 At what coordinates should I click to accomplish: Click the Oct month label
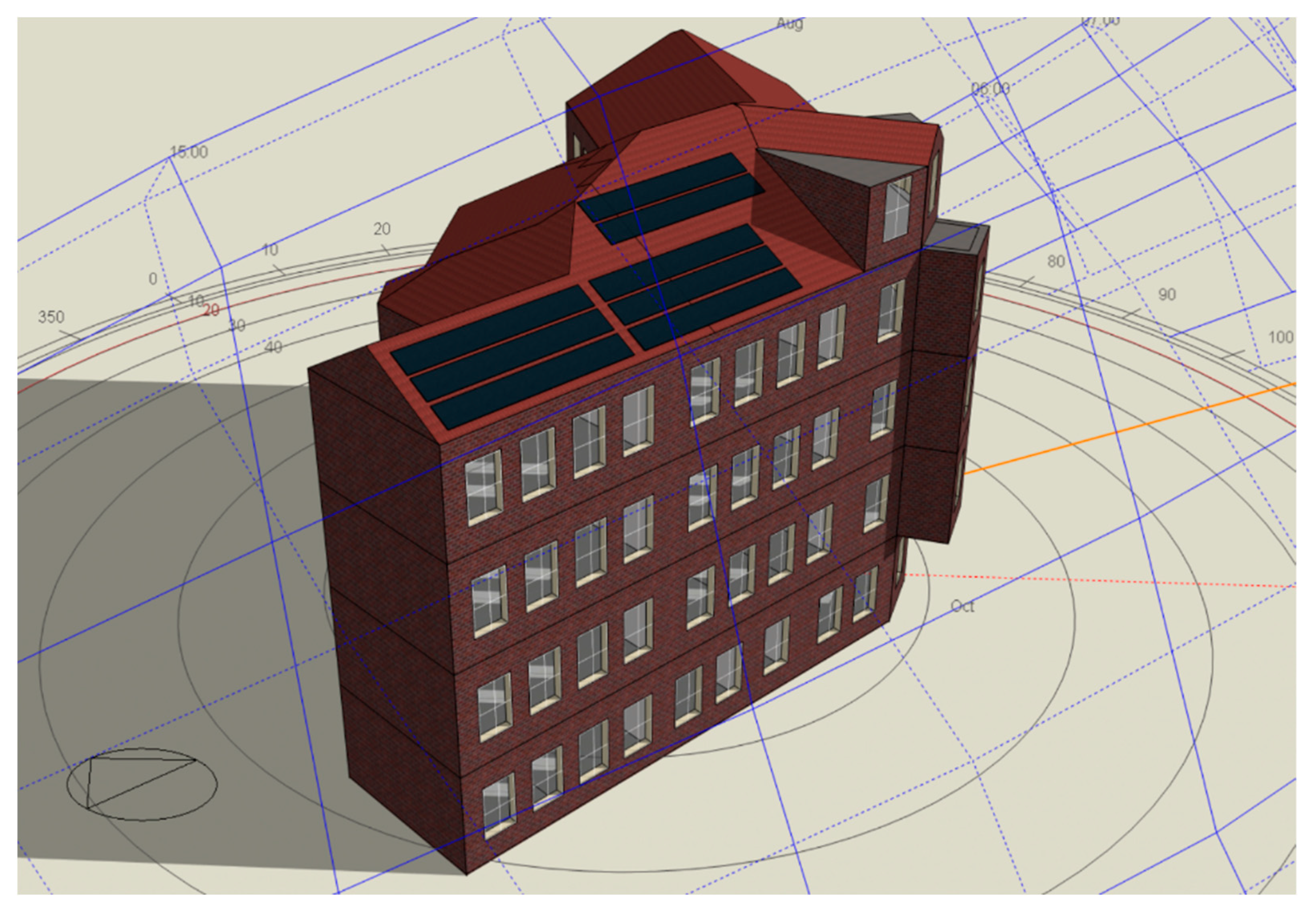[962, 606]
